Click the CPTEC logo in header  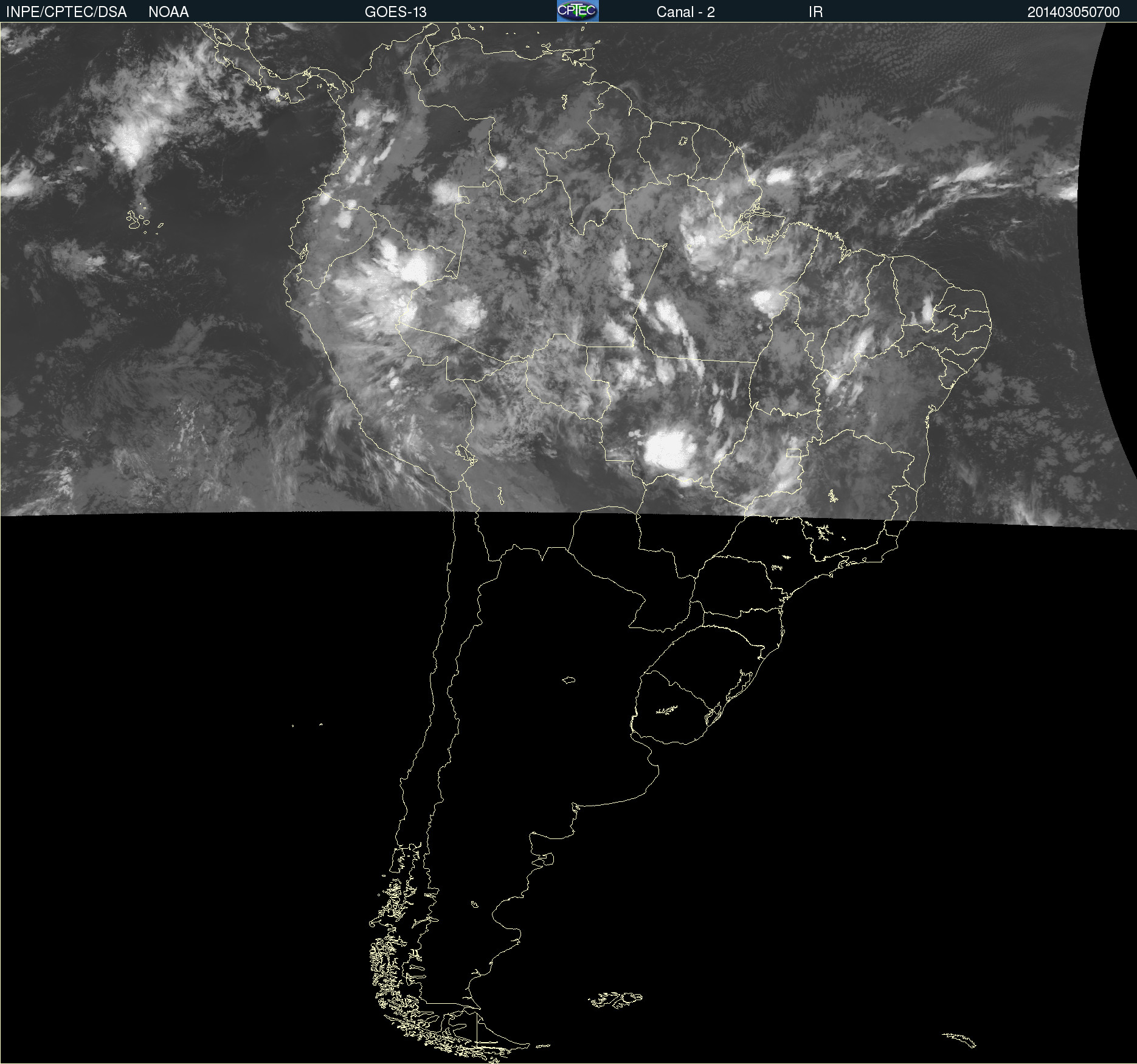578,11
